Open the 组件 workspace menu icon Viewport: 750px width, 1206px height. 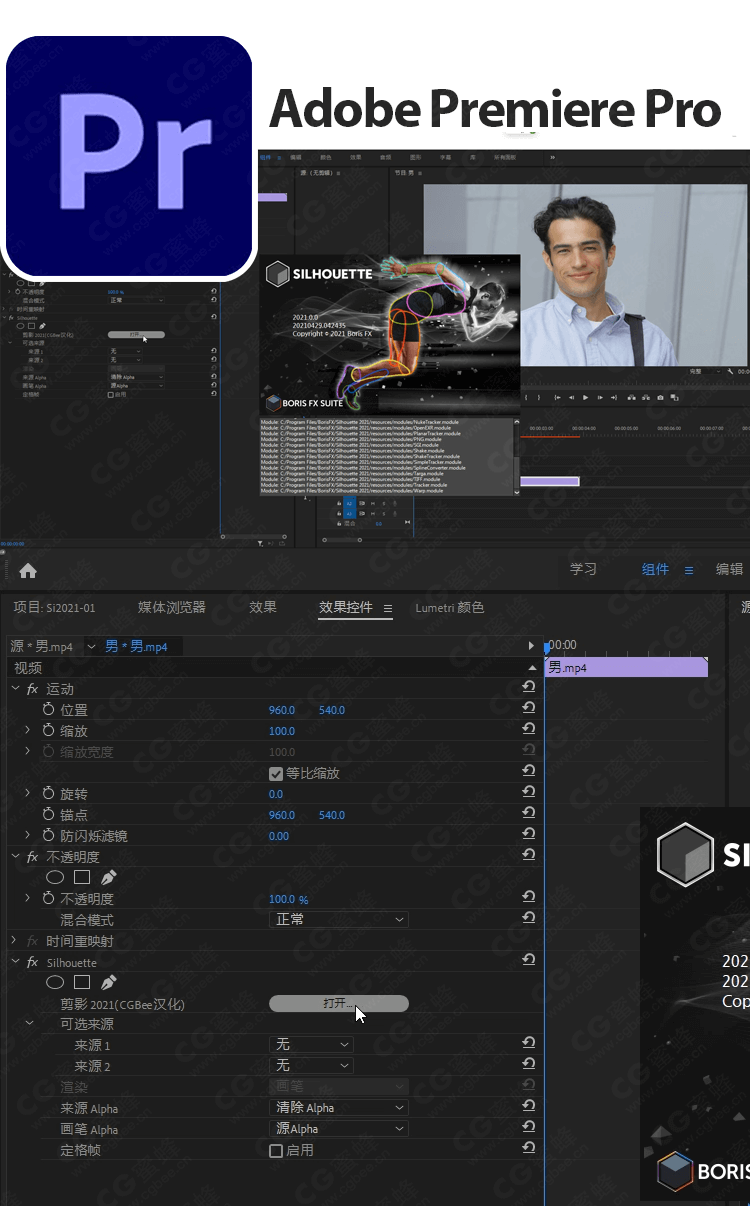[x=688, y=570]
